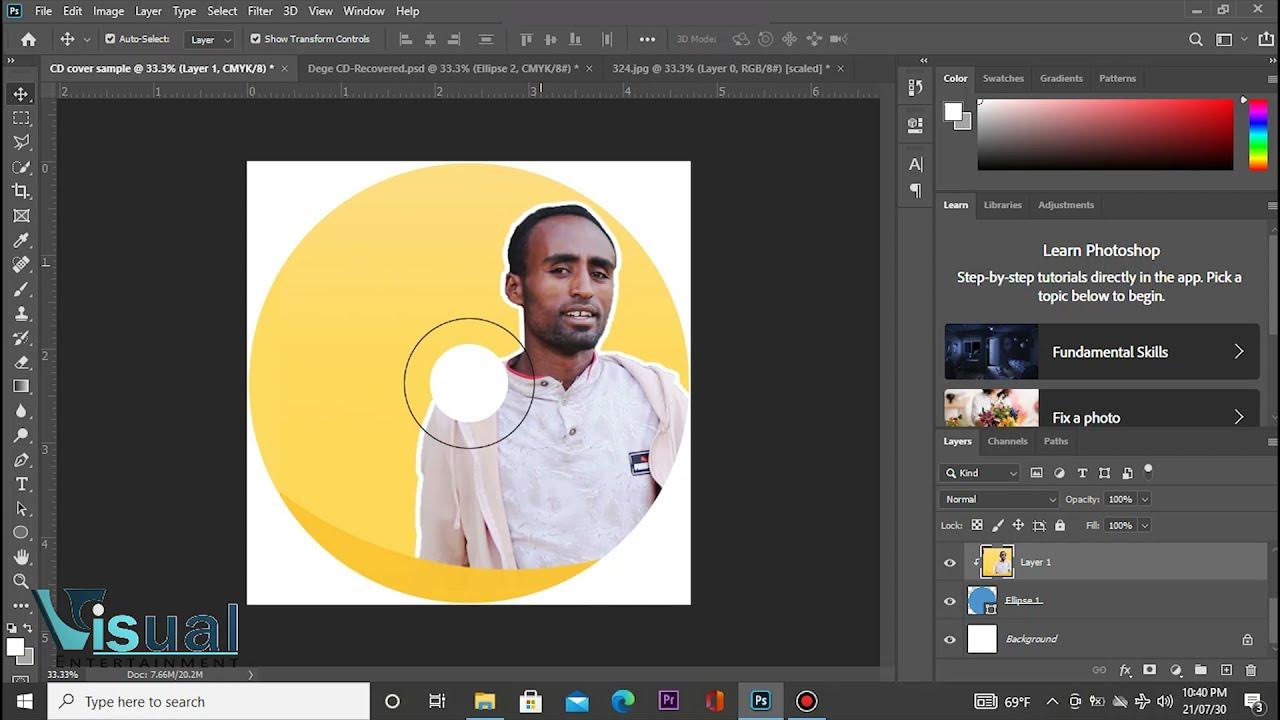Click the vertical hue spectrum slider
Image resolution: width=1280 pixels, height=720 pixels.
1258,135
